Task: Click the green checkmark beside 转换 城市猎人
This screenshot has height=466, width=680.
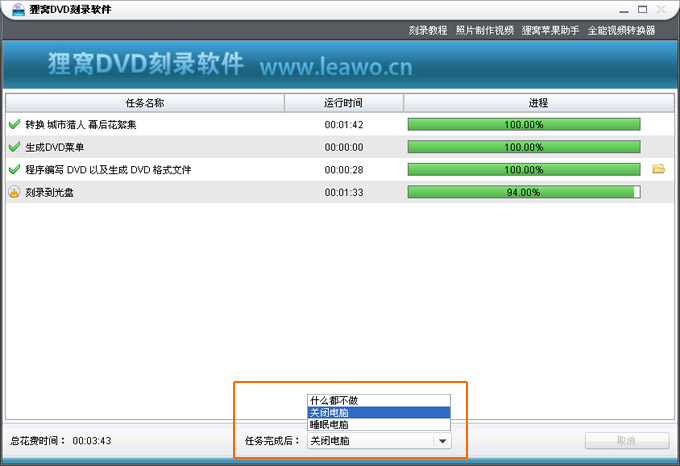Action: (x=14, y=124)
